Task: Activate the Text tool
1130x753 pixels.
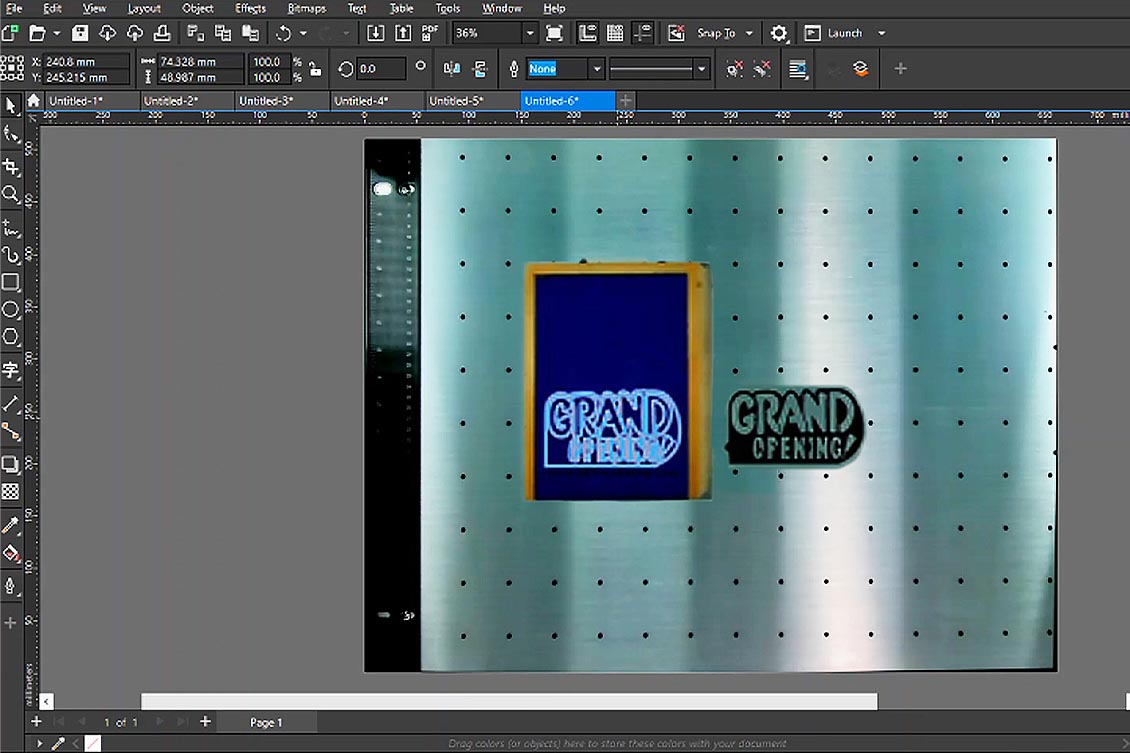Action: coord(11,371)
